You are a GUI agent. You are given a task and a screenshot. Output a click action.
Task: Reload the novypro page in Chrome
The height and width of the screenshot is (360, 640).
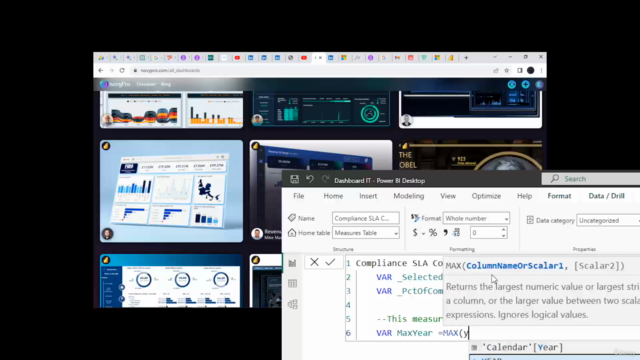122,70
